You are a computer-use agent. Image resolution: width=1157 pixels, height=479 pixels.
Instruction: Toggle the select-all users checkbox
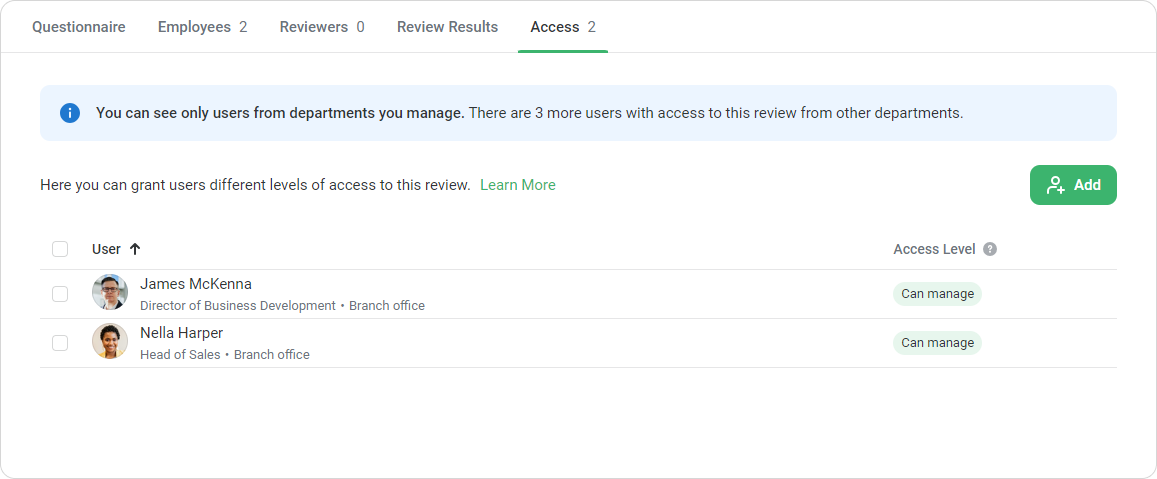click(60, 249)
